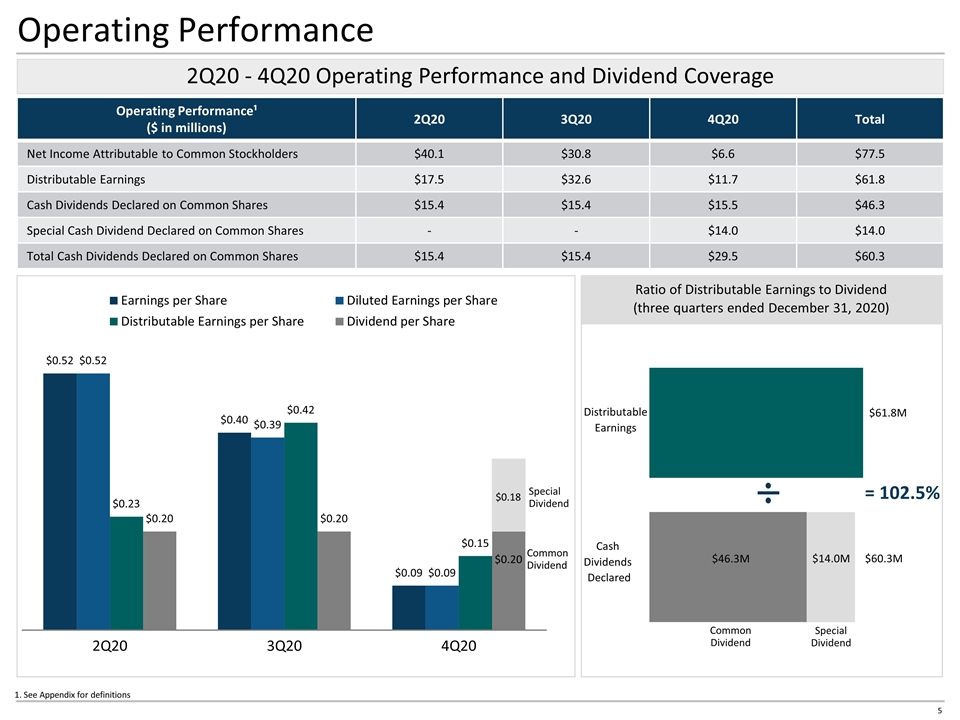Screen dimensions: 960x720
Task: Click the 2Q20 Diluted Earnings per Share bar
Action: tap(93, 501)
